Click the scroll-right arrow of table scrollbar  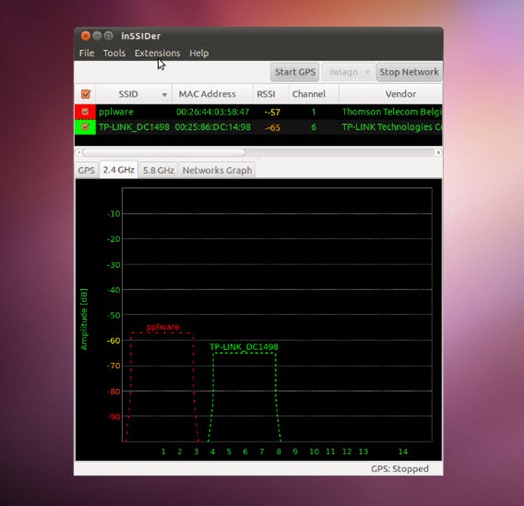(x=438, y=152)
